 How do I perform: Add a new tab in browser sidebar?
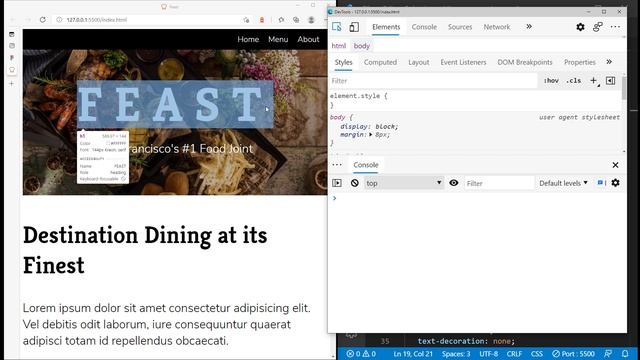tap(12, 84)
